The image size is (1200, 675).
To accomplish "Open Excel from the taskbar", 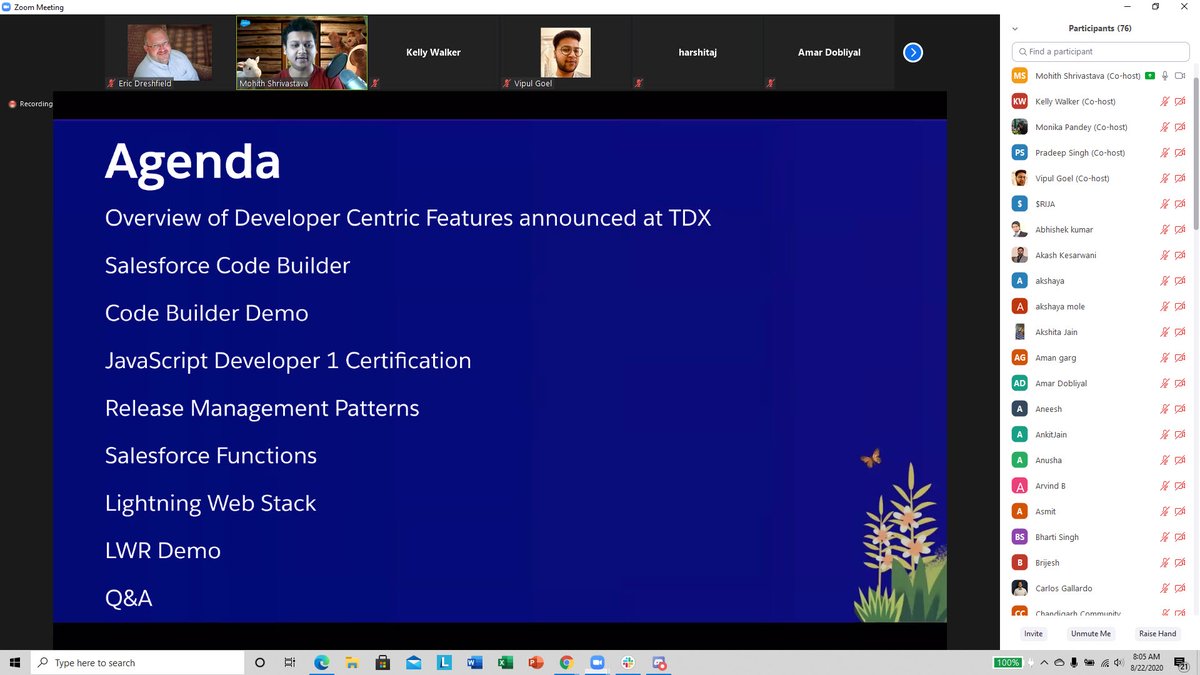I will coord(505,662).
